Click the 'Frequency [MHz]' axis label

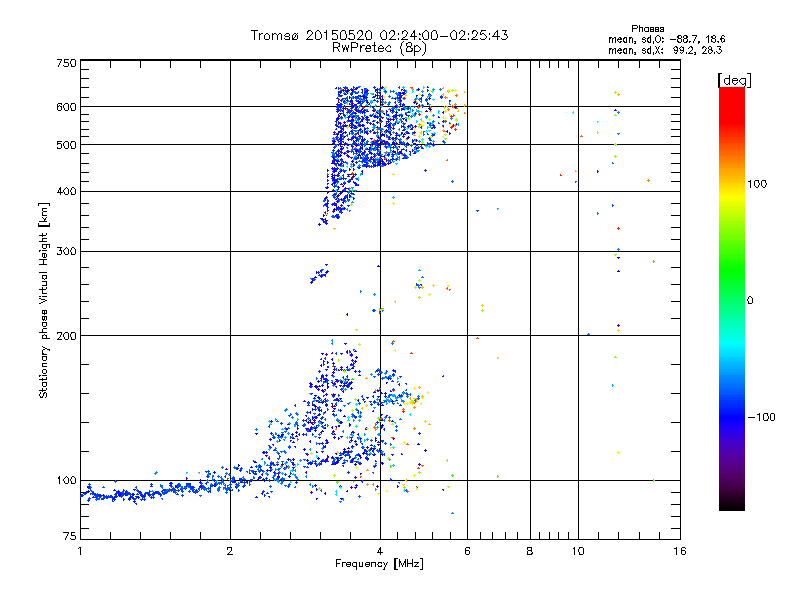click(x=379, y=564)
